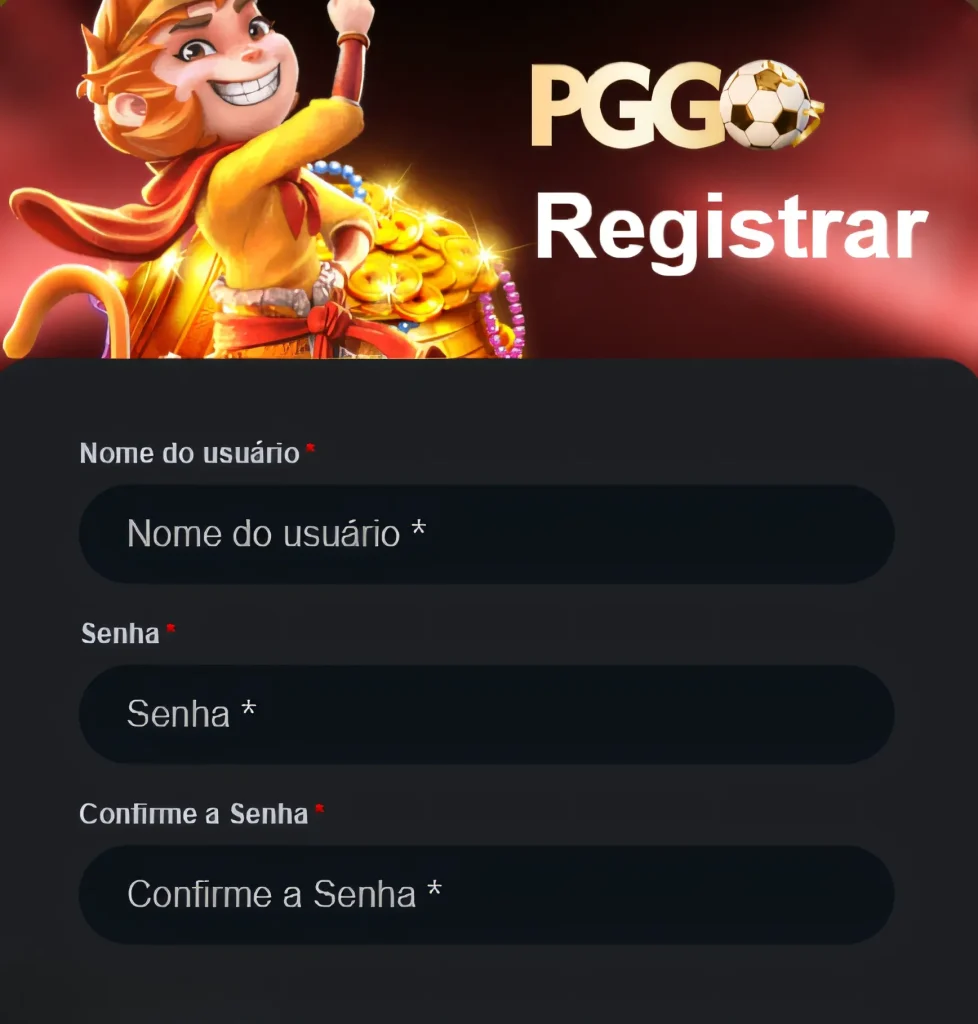Click the red asterisk beside the Confirme a Senha label
This screenshot has height=1024, width=978.
click(319, 808)
